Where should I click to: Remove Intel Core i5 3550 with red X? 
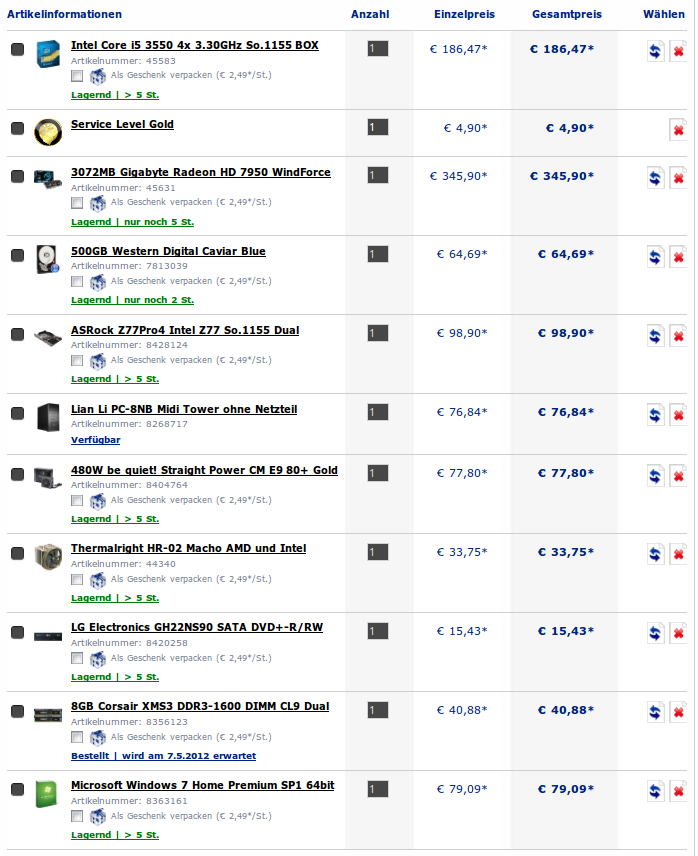678,51
